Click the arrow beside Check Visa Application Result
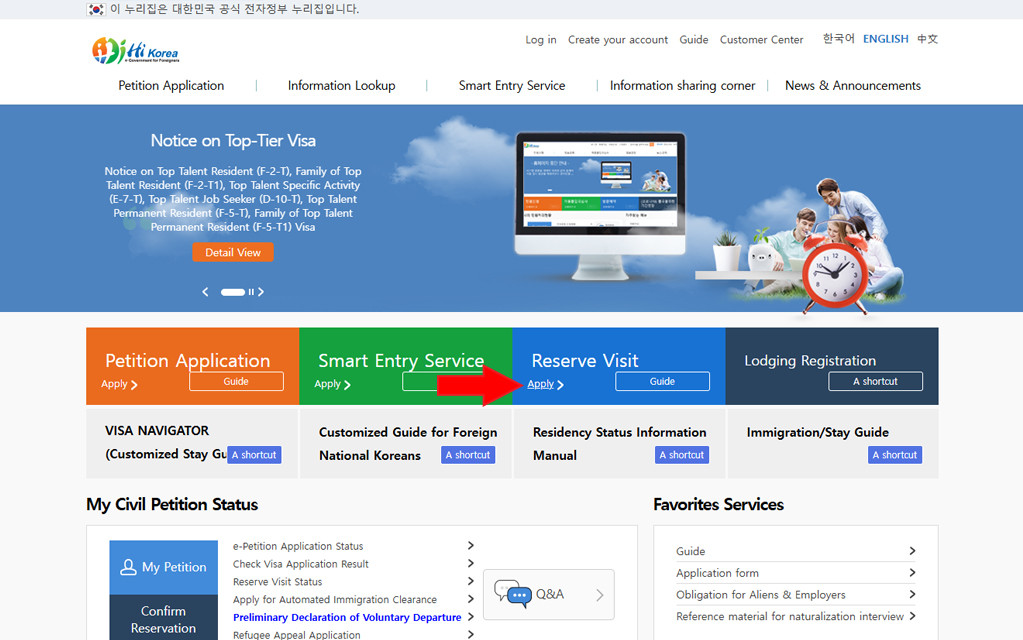 (x=471, y=564)
